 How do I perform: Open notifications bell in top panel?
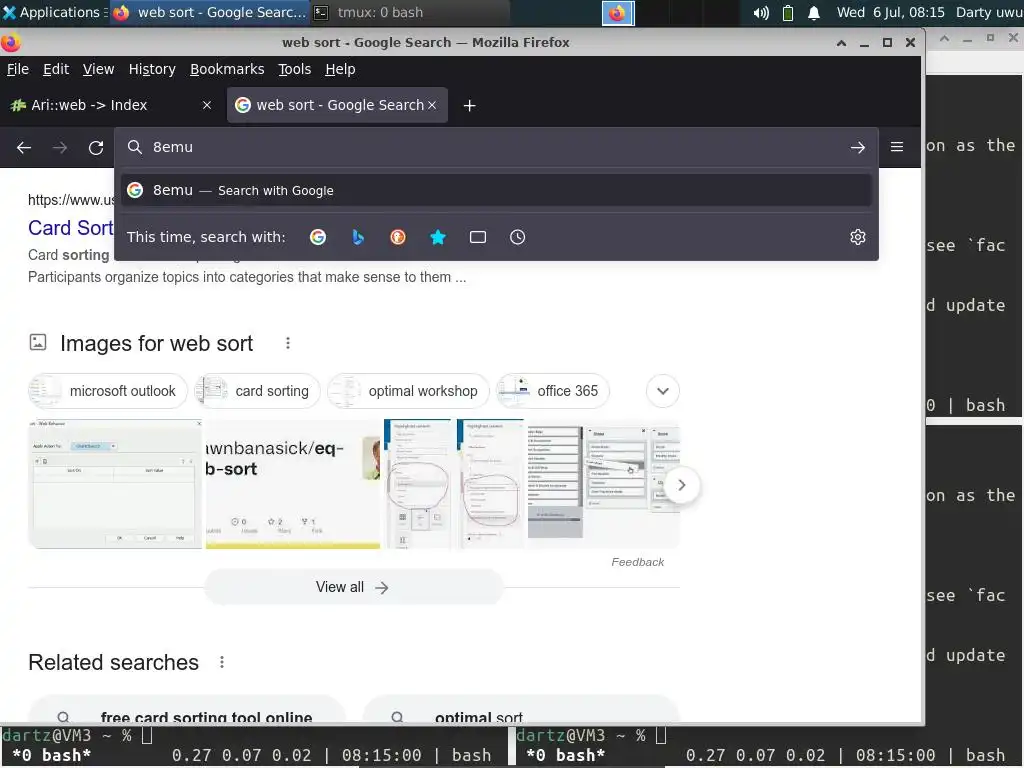(814, 12)
